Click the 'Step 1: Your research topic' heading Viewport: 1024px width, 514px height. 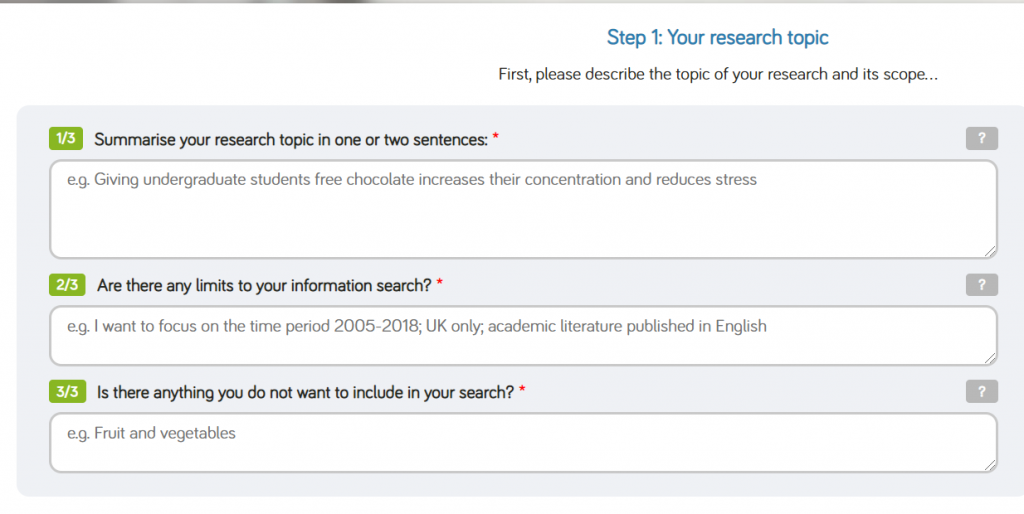point(717,38)
